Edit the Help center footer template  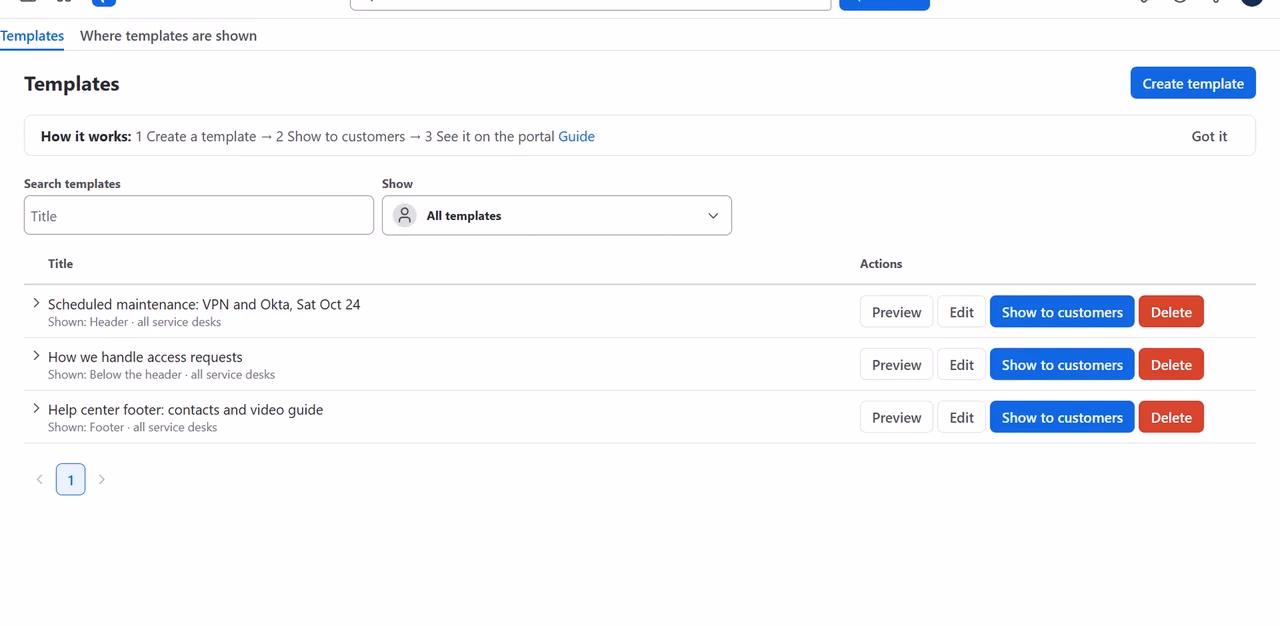(961, 417)
